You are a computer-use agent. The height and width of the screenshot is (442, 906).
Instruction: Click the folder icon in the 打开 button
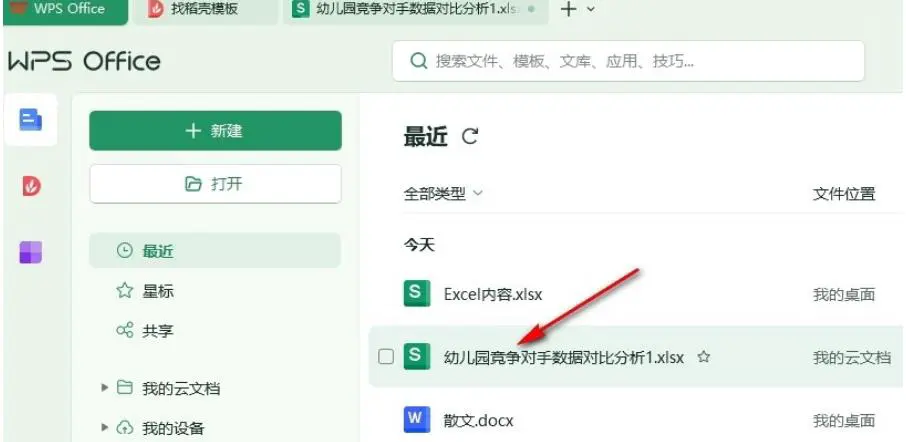(x=192, y=184)
